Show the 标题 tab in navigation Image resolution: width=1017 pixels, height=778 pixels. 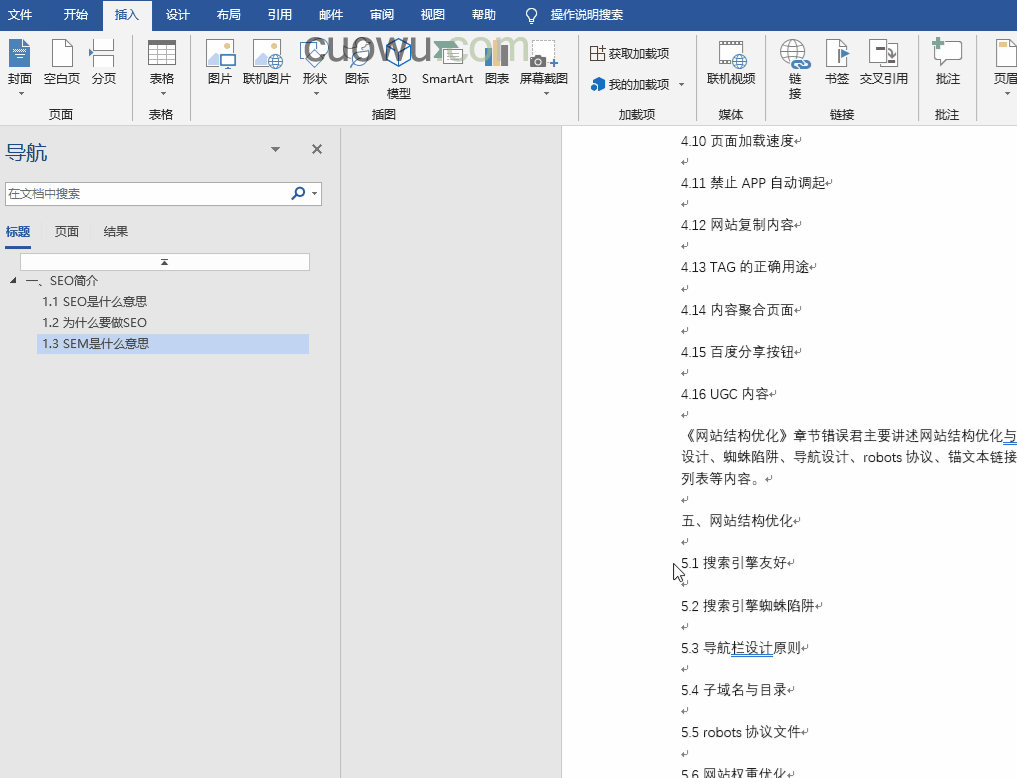[x=18, y=231]
